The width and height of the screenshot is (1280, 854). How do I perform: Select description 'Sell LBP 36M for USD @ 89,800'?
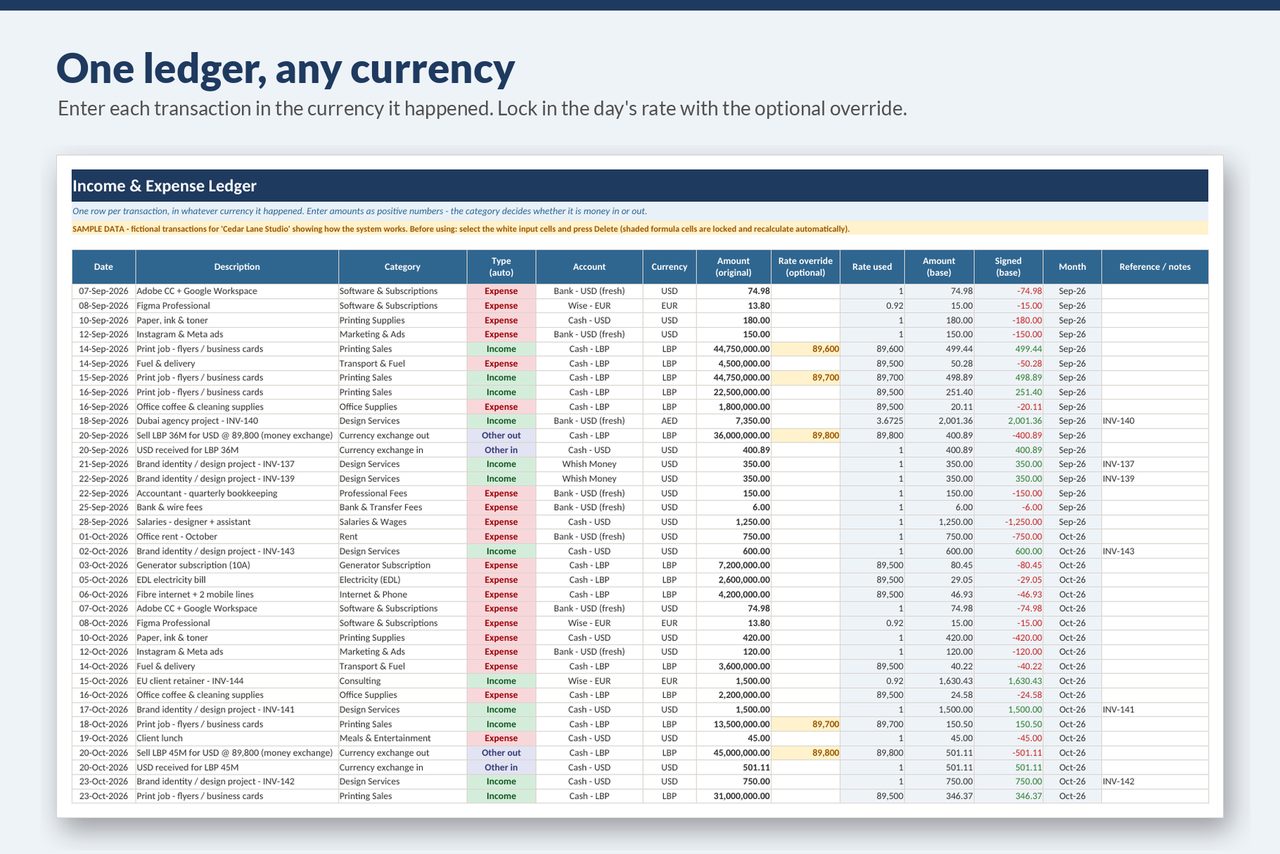coord(237,435)
